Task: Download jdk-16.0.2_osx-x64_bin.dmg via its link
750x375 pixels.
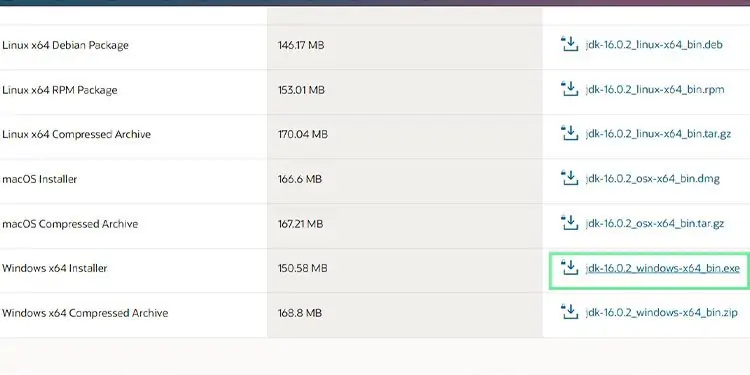Action: click(x=652, y=179)
